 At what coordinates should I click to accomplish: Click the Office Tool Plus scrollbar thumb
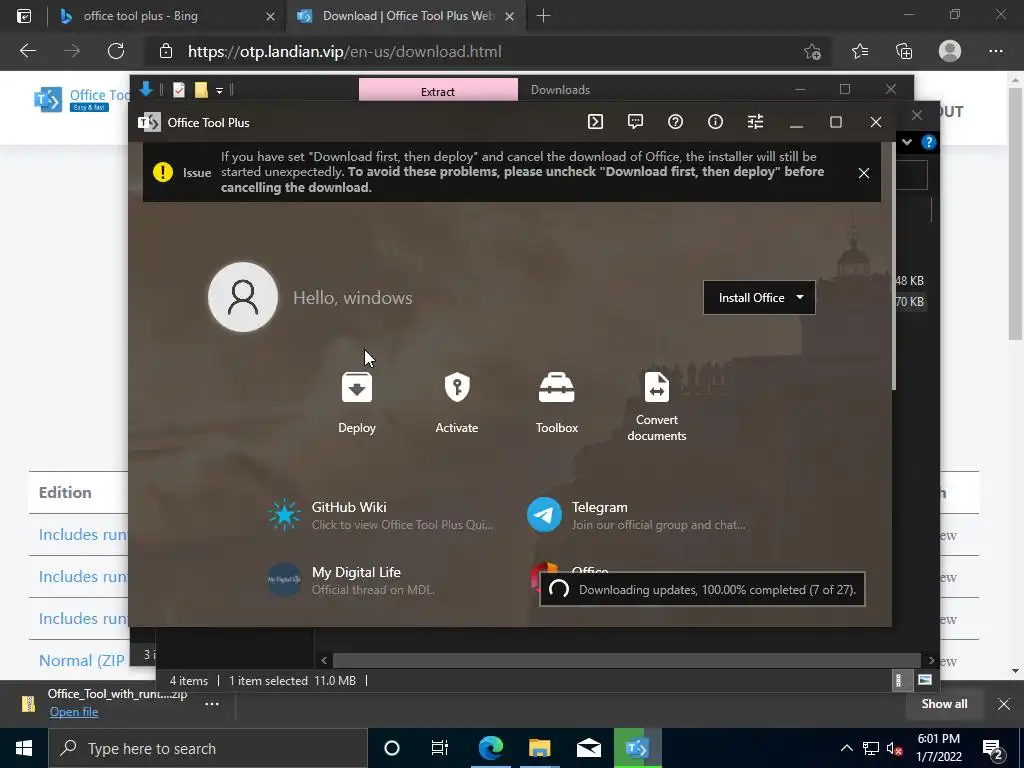point(893,266)
